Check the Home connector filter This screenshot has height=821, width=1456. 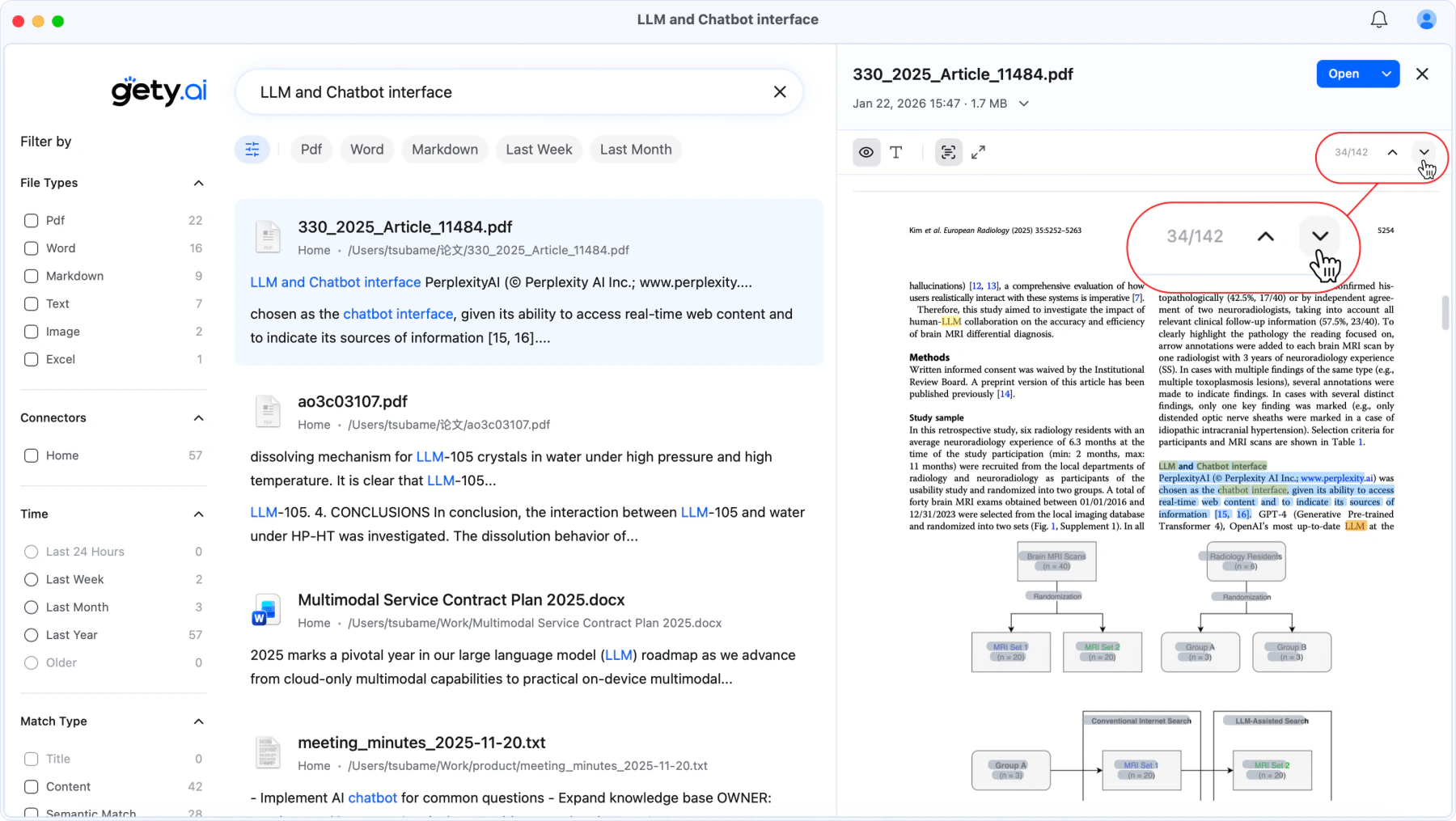pos(32,455)
